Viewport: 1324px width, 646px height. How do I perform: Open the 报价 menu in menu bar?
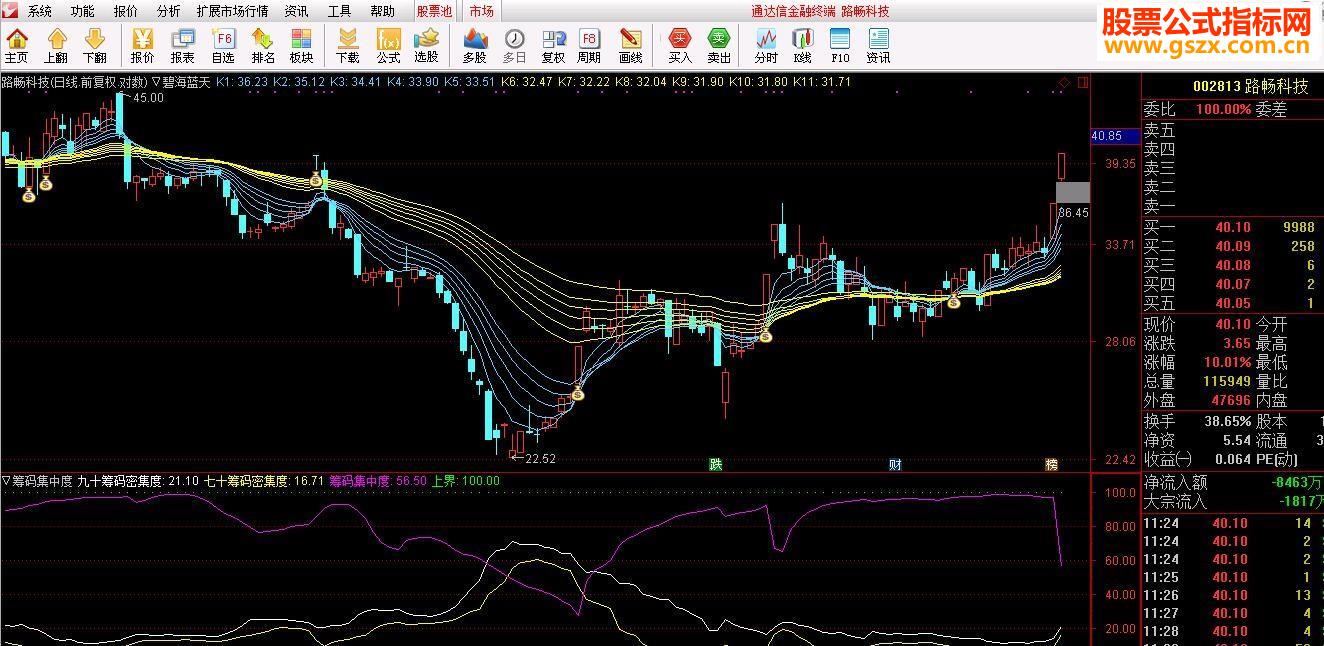126,12
